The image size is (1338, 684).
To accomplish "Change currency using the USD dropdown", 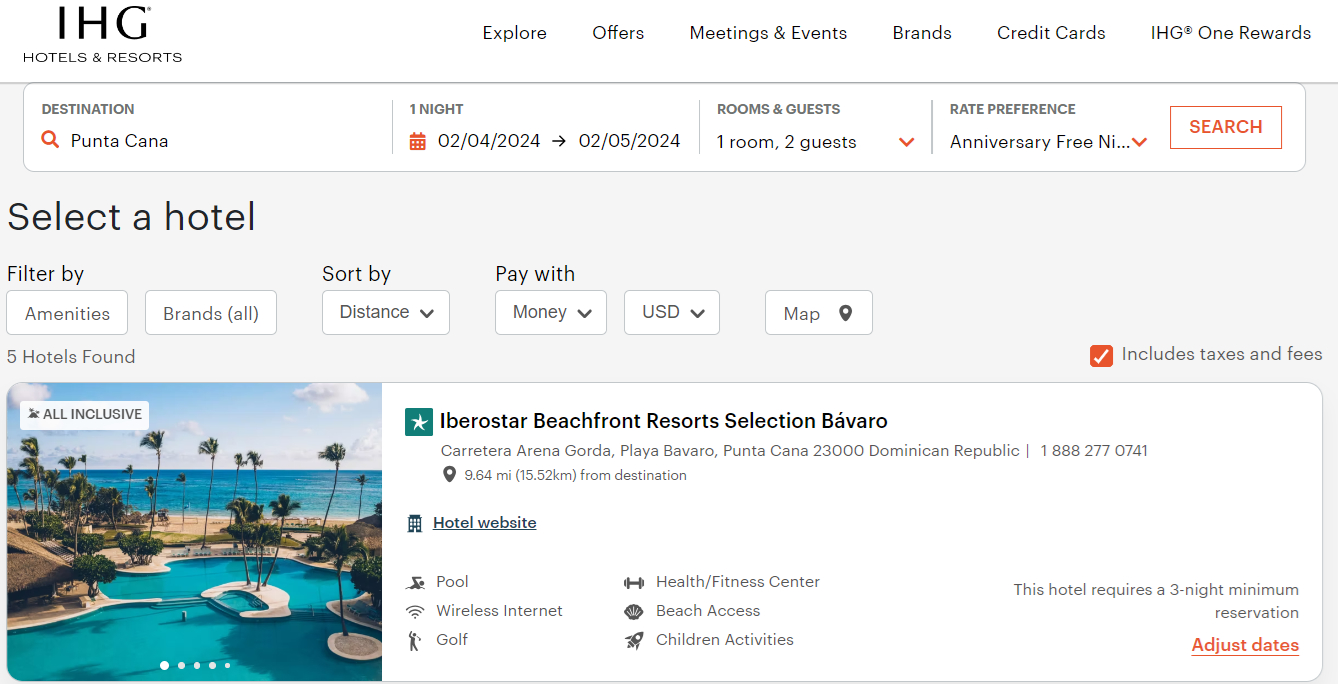I will (671, 312).
